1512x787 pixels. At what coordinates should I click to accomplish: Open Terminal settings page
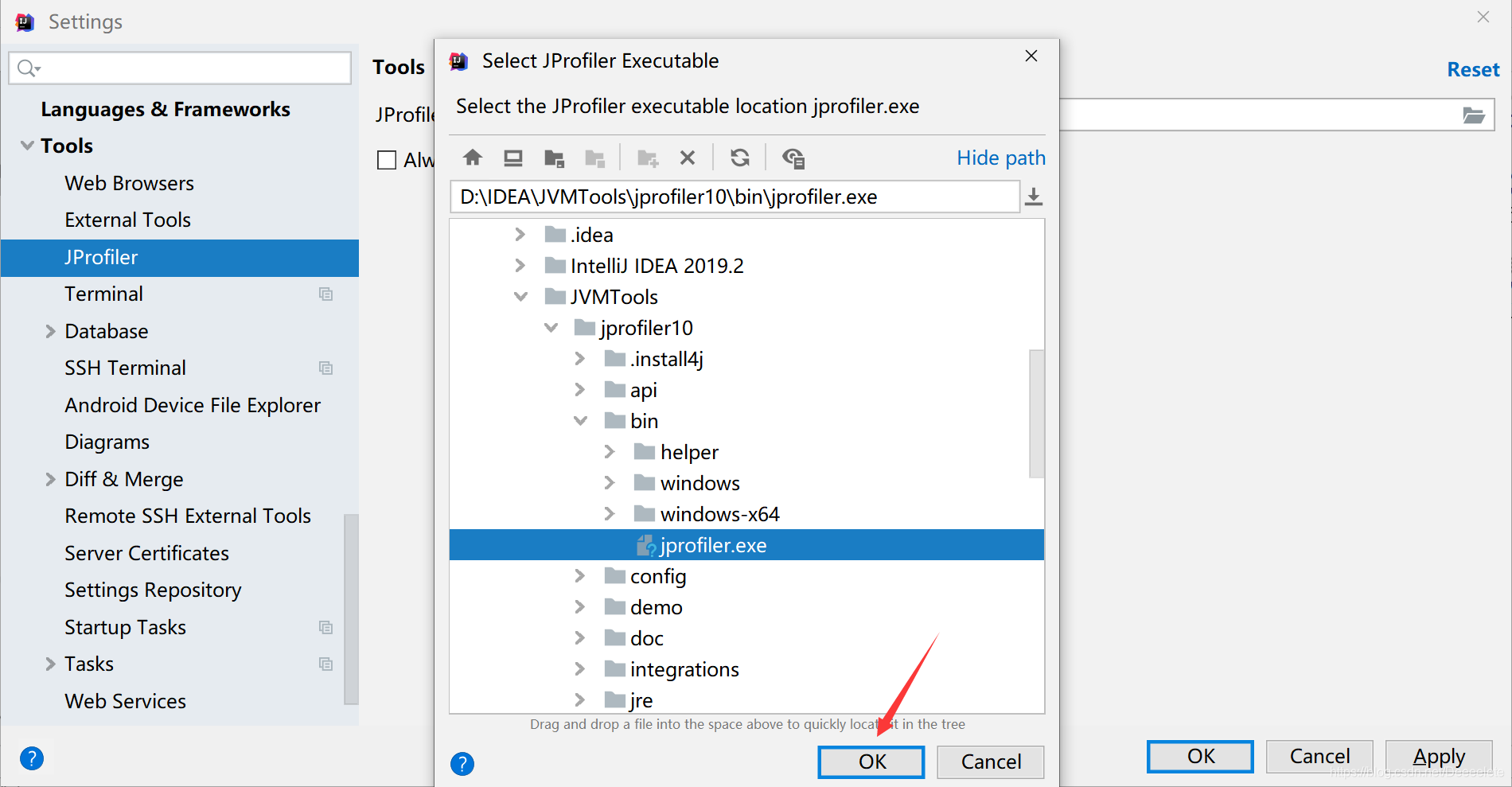coord(103,294)
